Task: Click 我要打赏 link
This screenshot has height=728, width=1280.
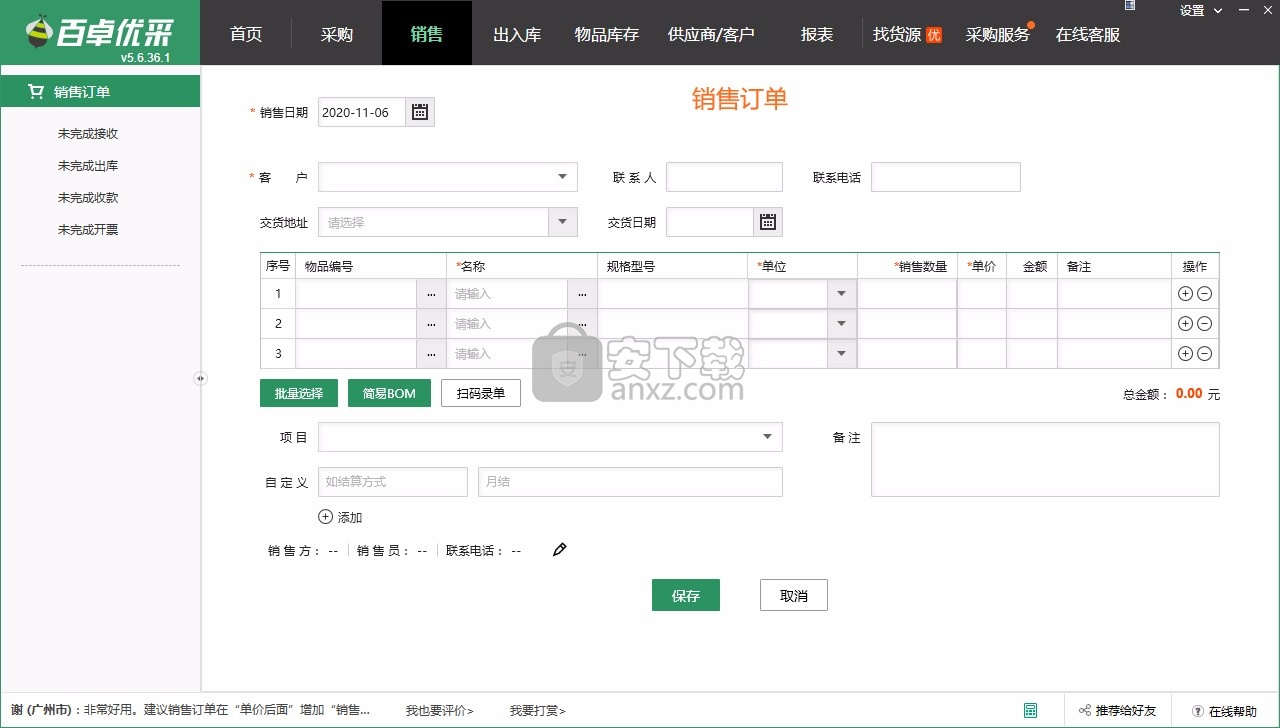Action: (x=537, y=711)
